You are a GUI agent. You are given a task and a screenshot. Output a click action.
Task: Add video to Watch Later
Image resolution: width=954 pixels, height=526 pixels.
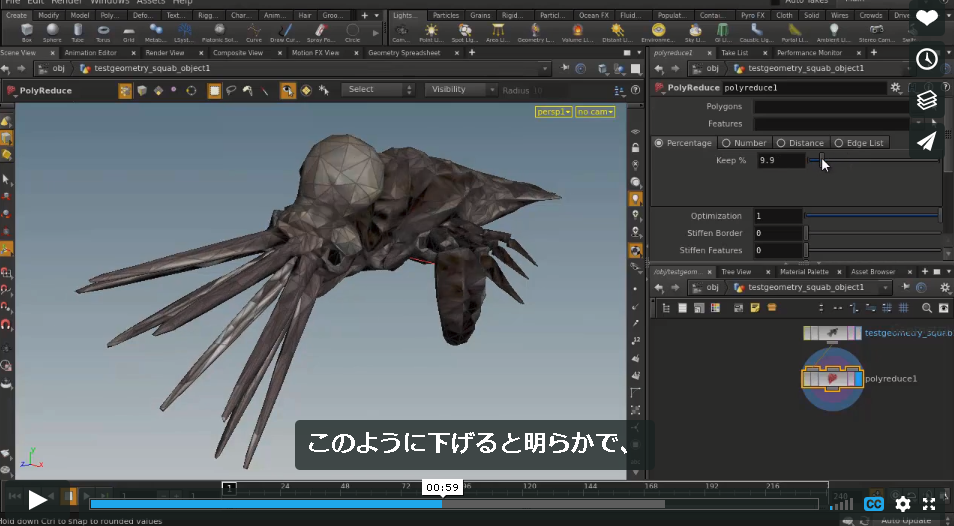point(927,59)
